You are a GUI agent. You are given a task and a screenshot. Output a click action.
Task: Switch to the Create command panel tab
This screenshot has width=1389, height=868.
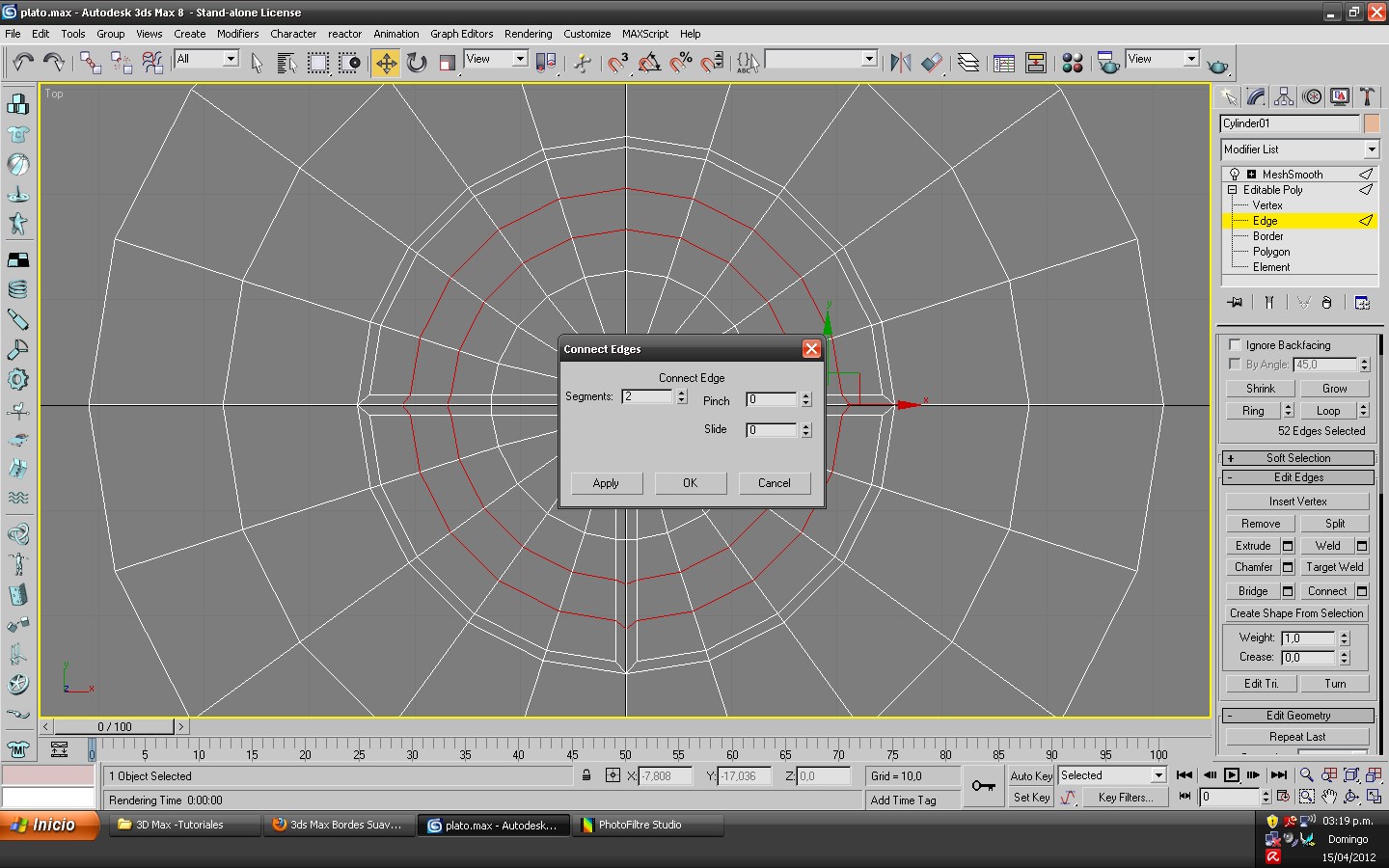[x=1229, y=96]
